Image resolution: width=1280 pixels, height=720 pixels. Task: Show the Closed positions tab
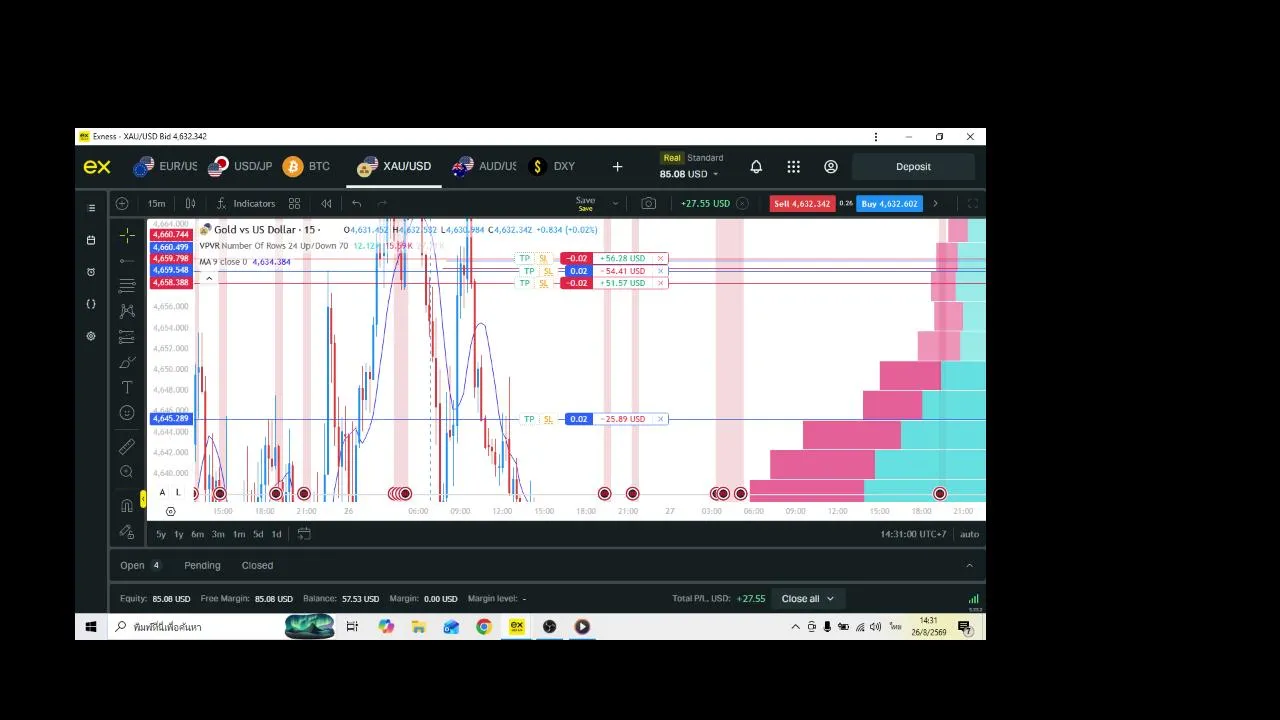click(x=257, y=565)
